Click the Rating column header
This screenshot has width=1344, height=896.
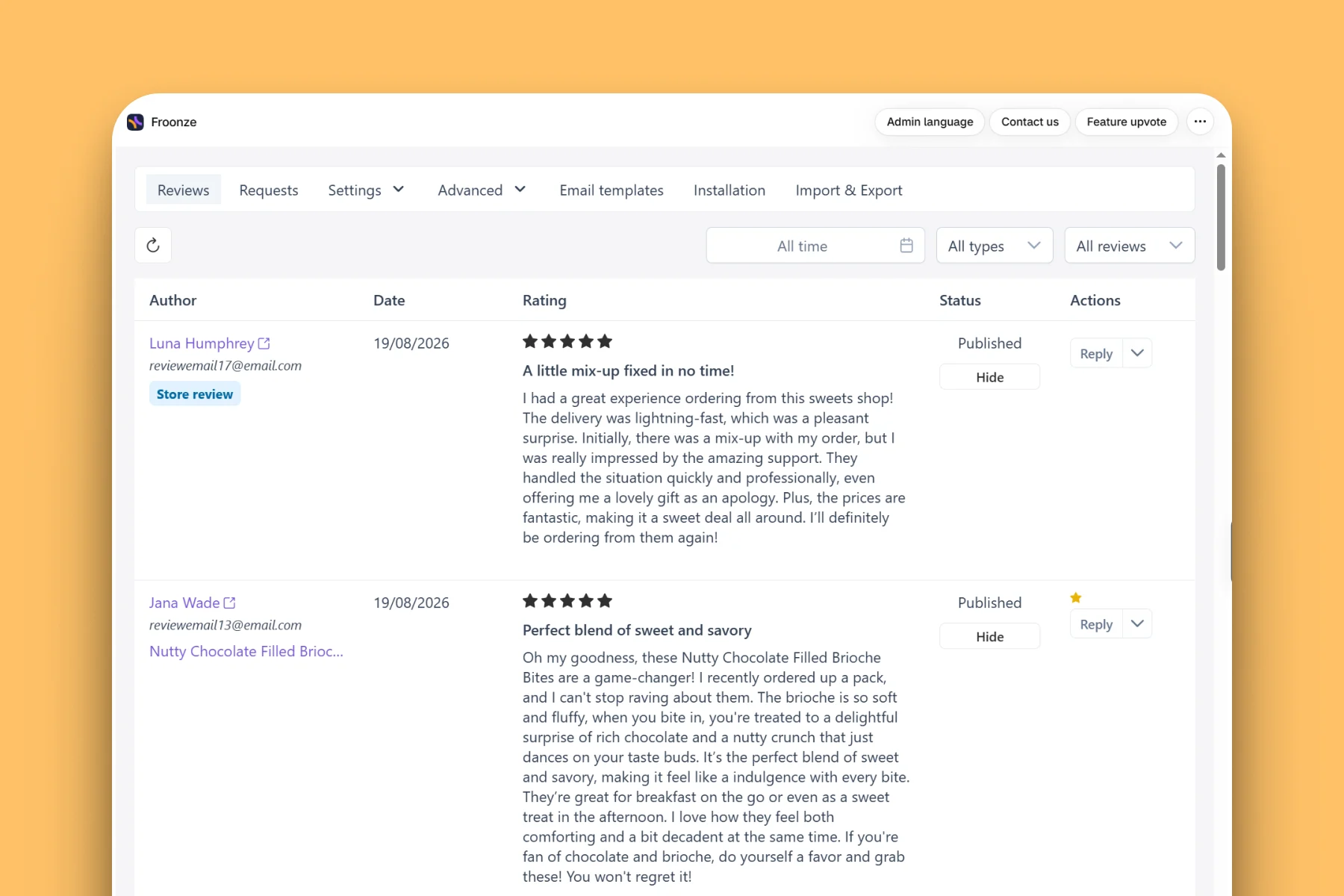pyautogui.click(x=544, y=300)
